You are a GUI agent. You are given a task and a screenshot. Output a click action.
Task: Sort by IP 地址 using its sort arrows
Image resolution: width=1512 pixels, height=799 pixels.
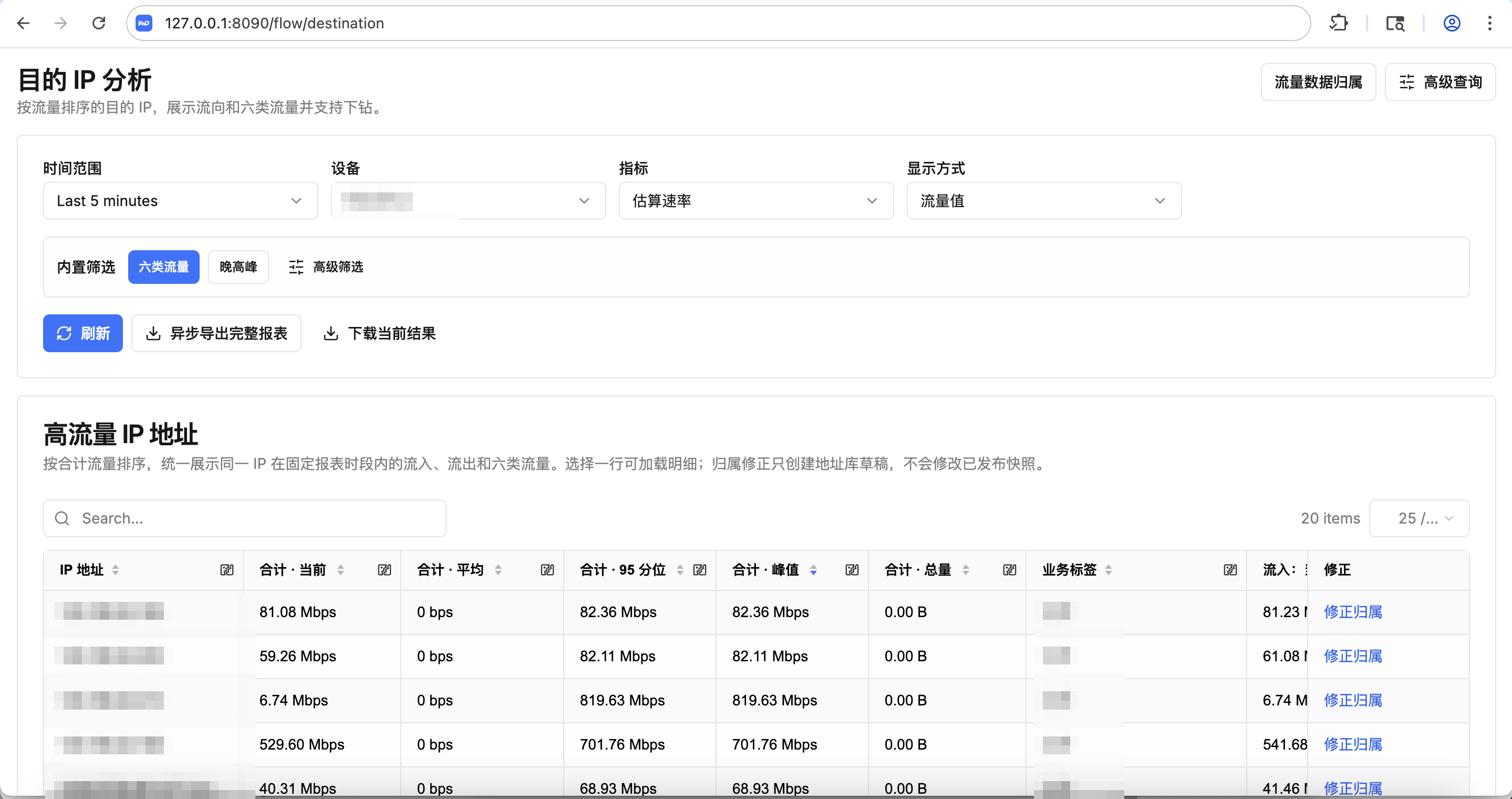(116, 570)
